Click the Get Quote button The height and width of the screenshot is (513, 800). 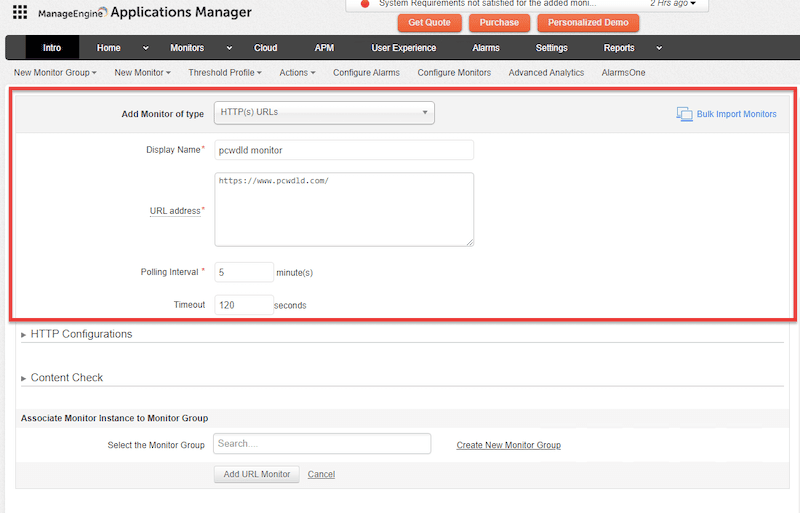click(x=429, y=22)
